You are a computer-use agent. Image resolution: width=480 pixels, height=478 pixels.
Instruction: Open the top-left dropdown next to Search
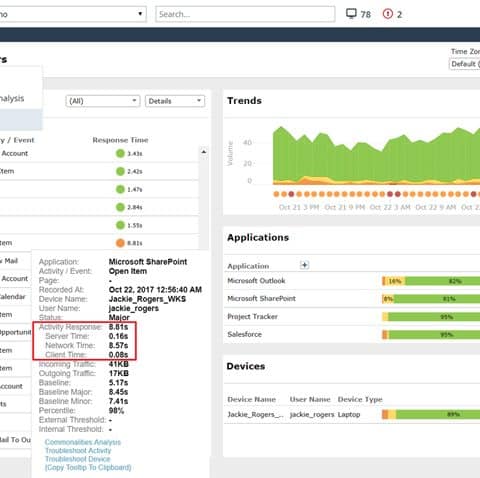(x=73, y=14)
